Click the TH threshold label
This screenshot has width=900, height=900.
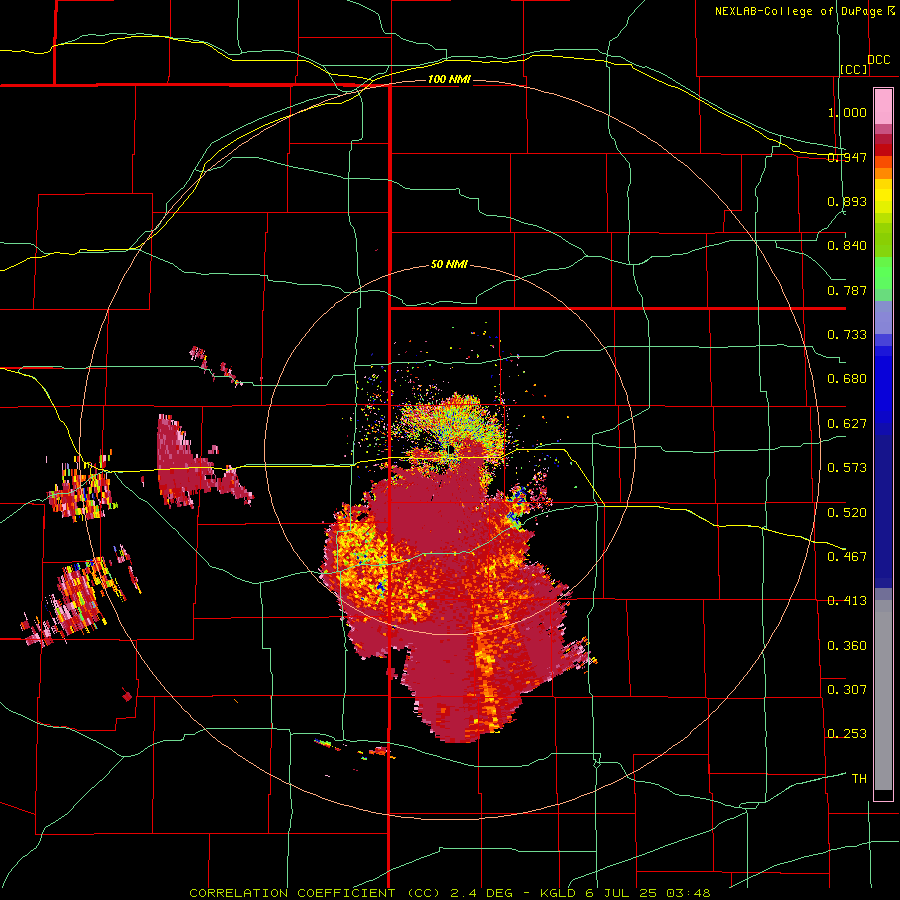859,779
